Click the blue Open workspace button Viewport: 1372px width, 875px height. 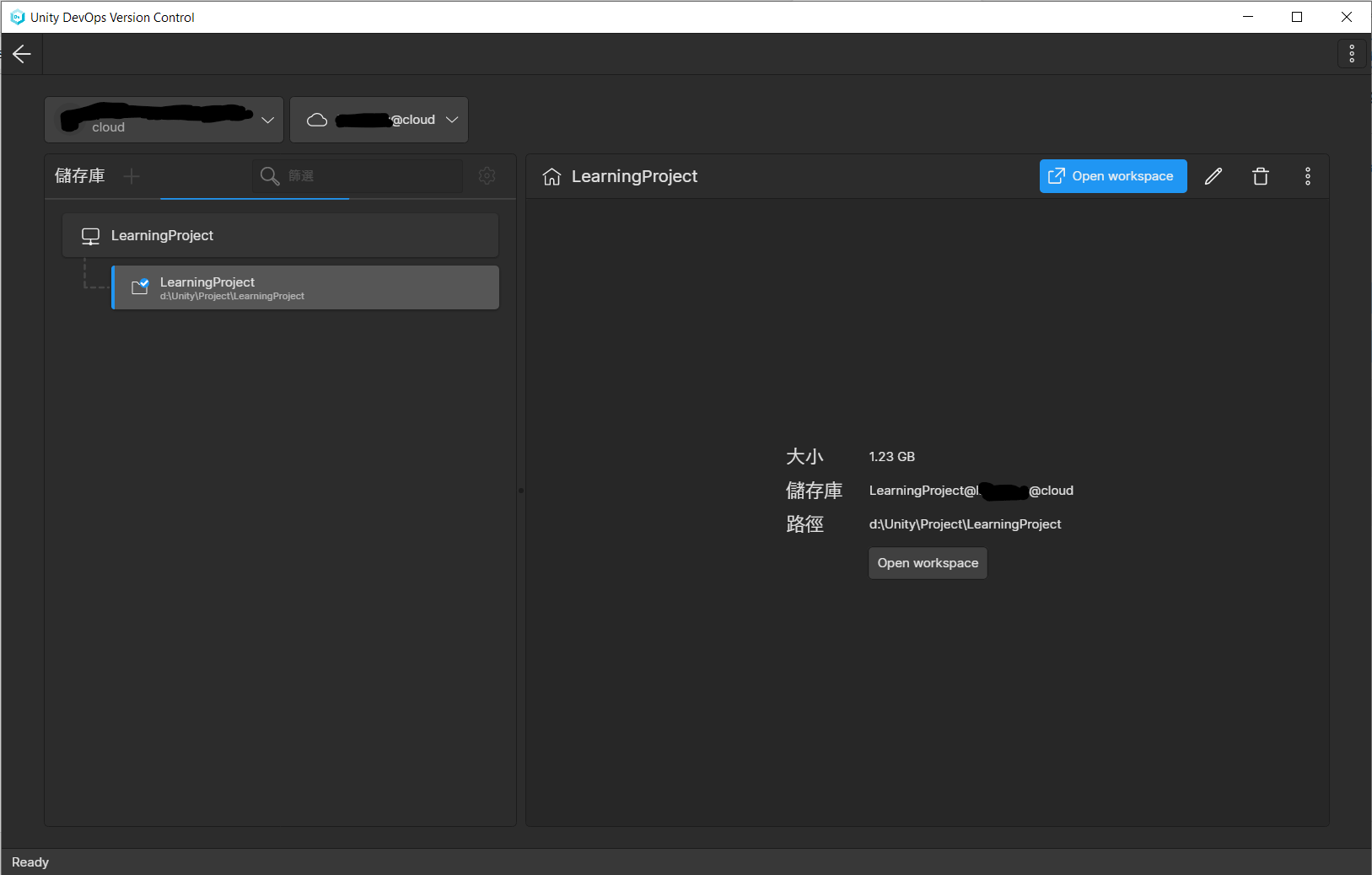[1113, 176]
